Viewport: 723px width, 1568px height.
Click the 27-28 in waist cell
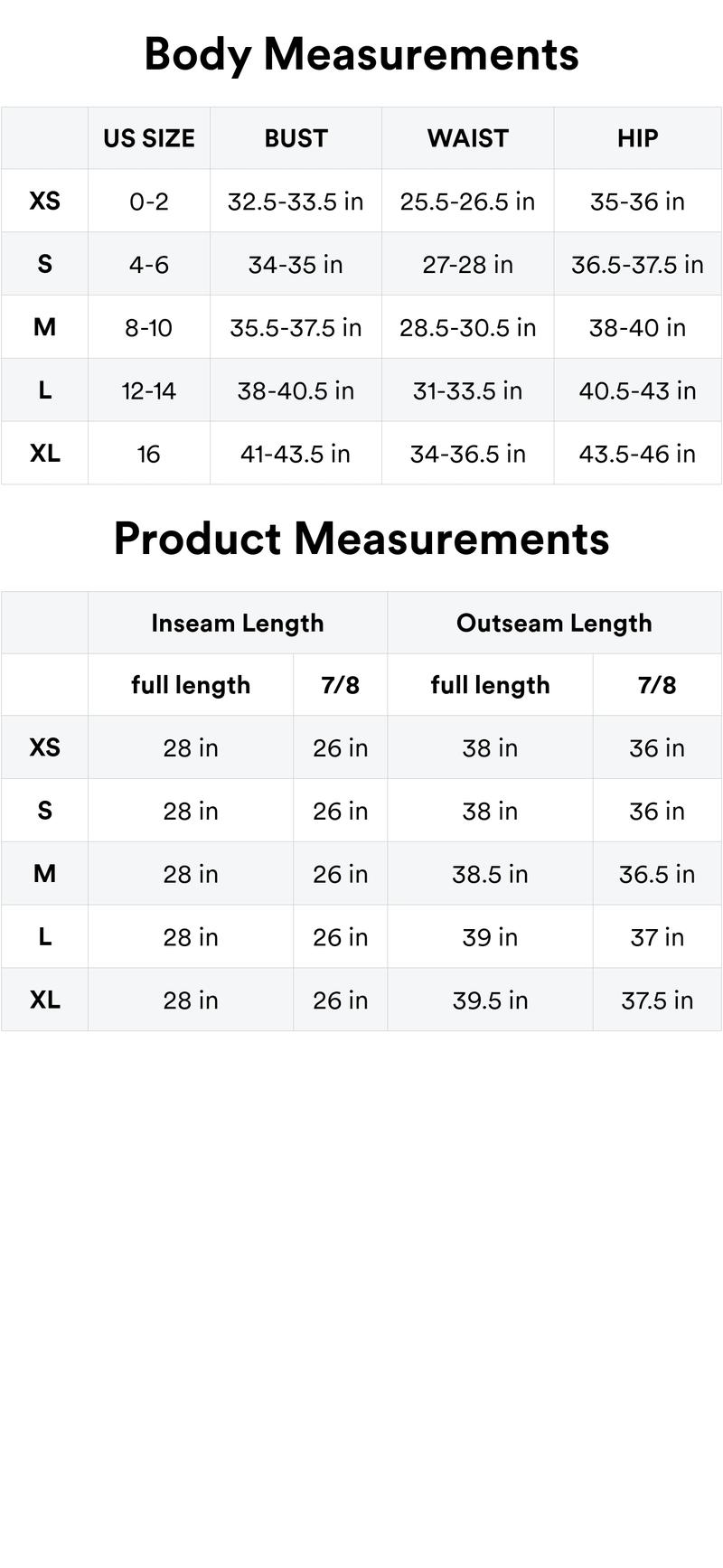[x=467, y=264]
